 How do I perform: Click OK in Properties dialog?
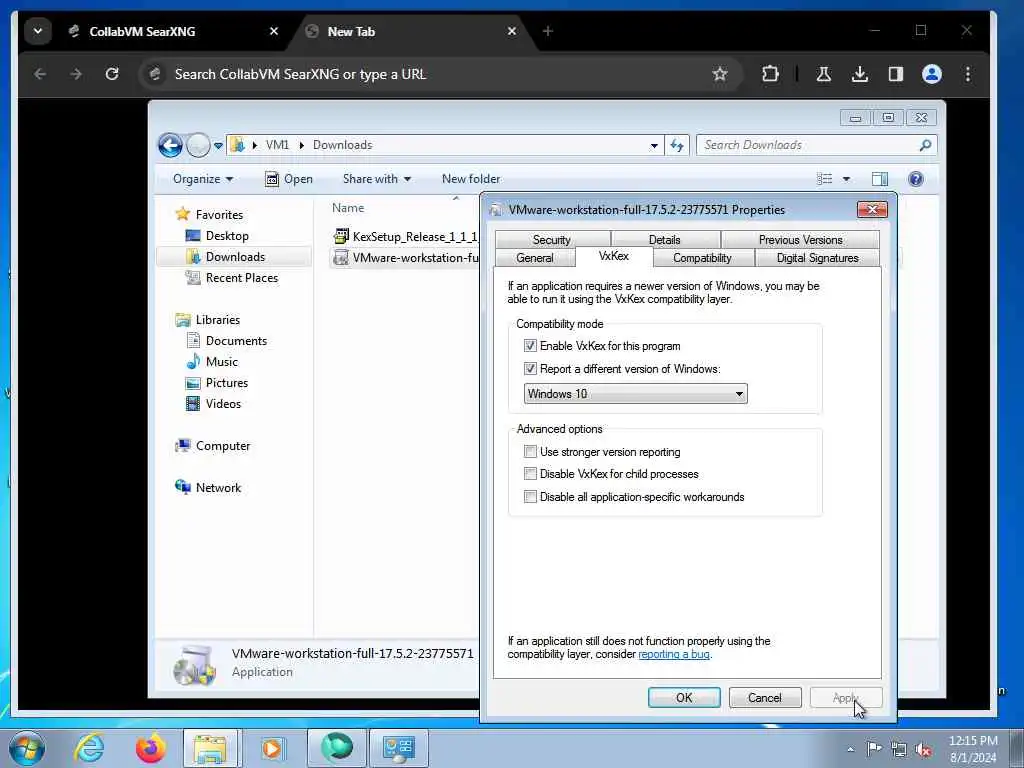(684, 697)
